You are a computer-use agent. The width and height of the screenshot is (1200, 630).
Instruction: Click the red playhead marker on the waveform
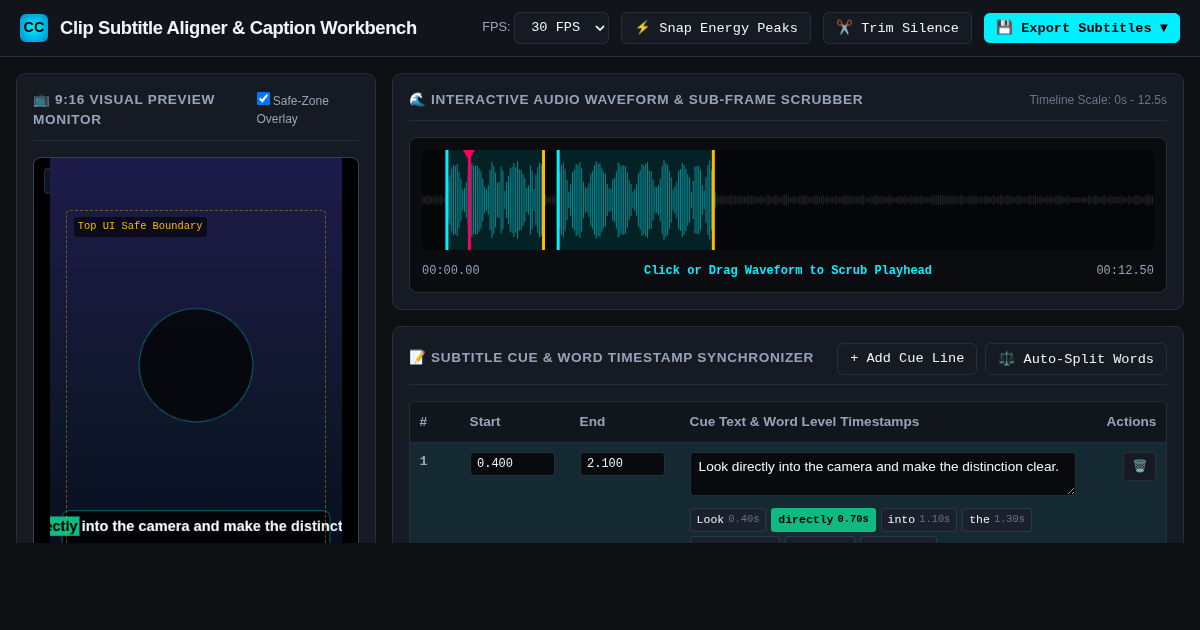(x=469, y=200)
